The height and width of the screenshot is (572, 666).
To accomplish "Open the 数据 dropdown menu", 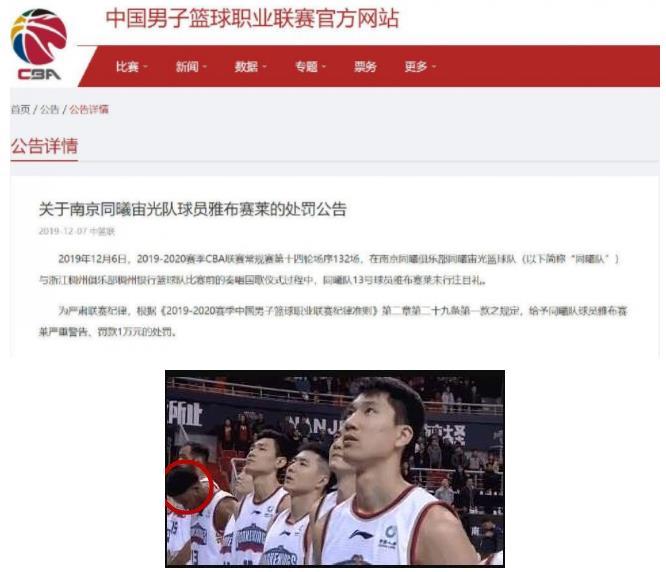I will (x=251, y=67).
